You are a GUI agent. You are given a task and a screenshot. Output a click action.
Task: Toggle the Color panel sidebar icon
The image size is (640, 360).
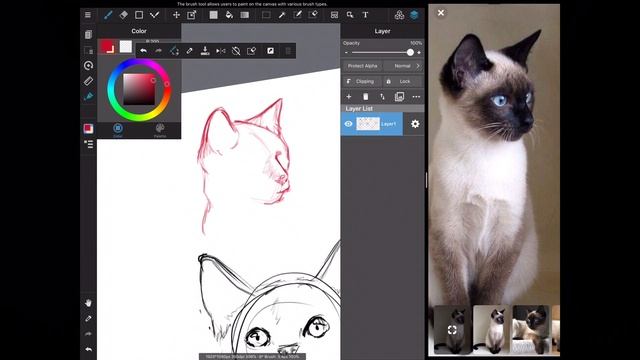point(88,129)
